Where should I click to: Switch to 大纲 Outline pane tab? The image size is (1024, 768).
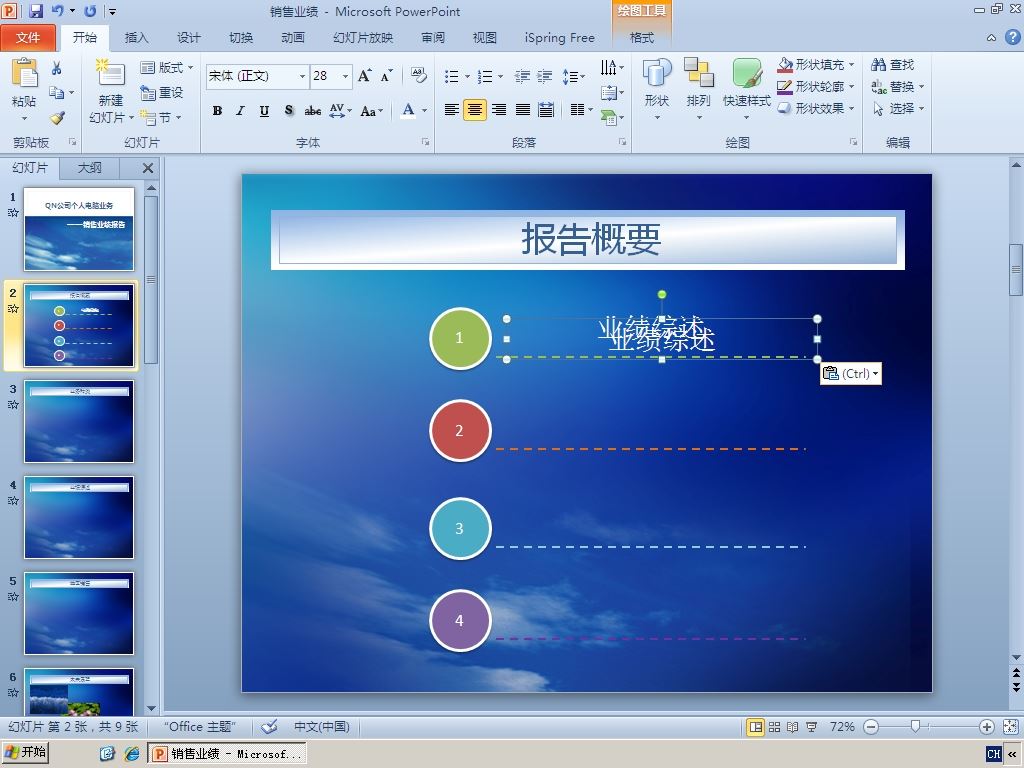pyautogui.click(x=89, y=168)
